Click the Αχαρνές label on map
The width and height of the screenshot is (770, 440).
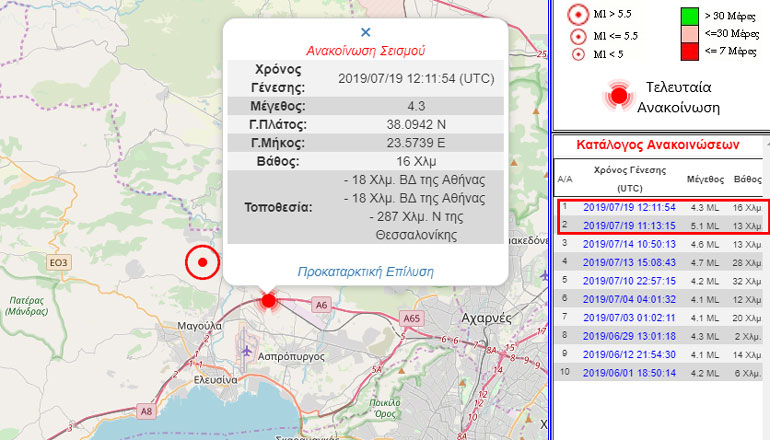pyautogui.click(x=486, y=319)
